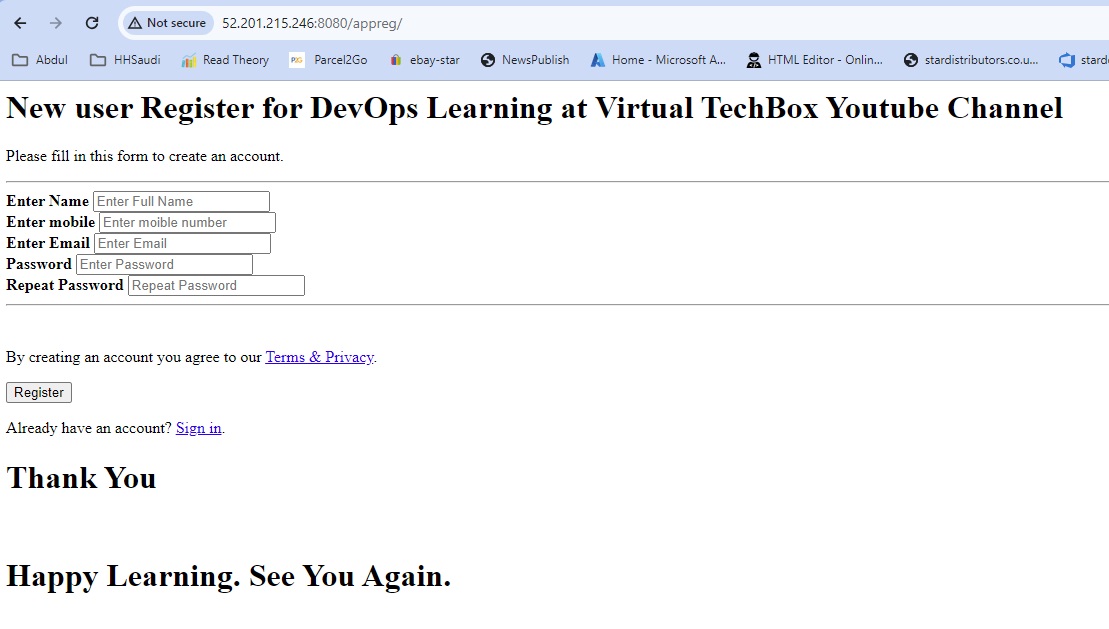Image resolution: width=1109 pixels, height=629 pixels.
Task: Follow the Sign in link
Action: 199,428
